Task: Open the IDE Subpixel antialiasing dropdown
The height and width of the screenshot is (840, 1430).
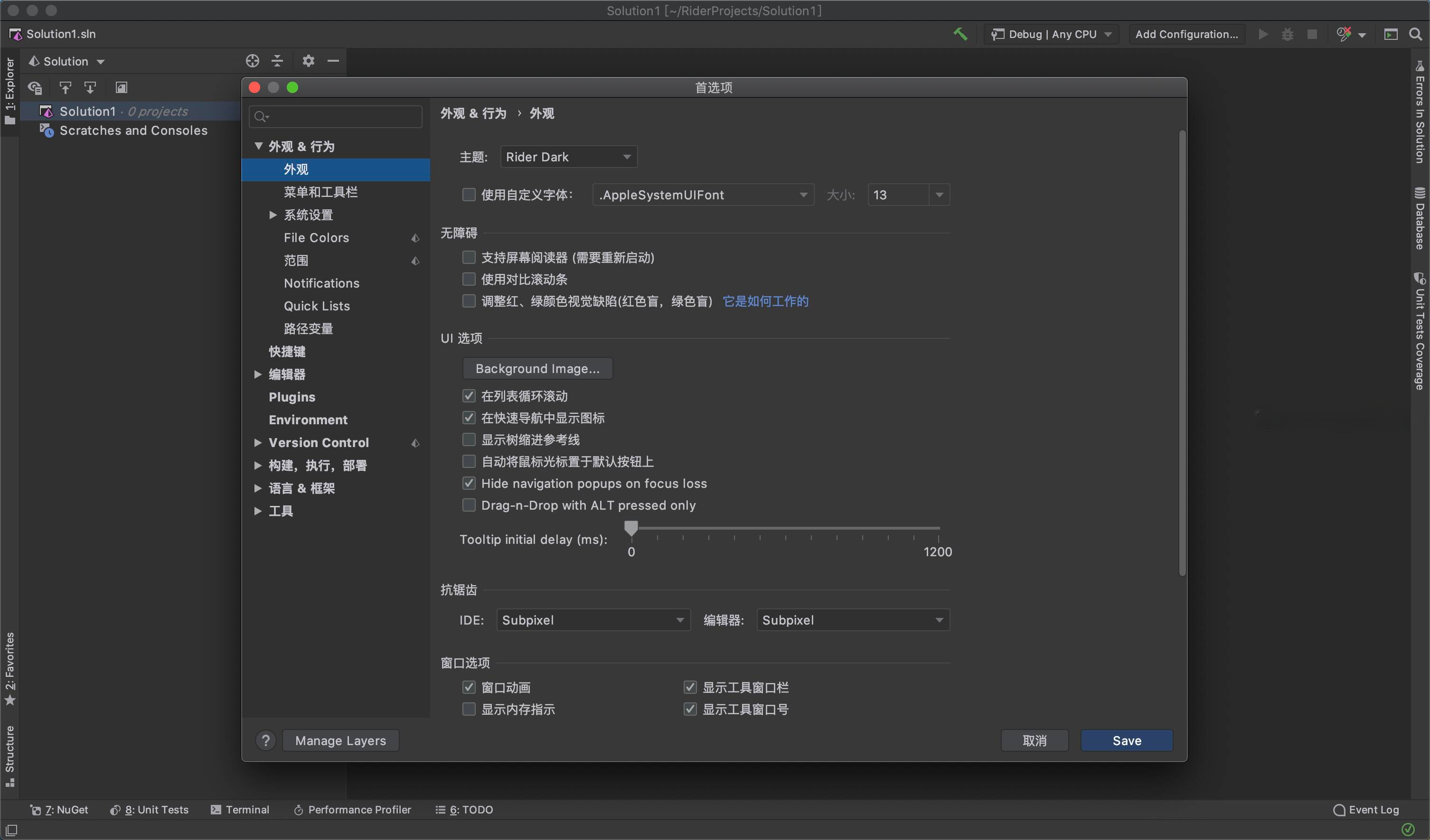Action: point(593,620)
